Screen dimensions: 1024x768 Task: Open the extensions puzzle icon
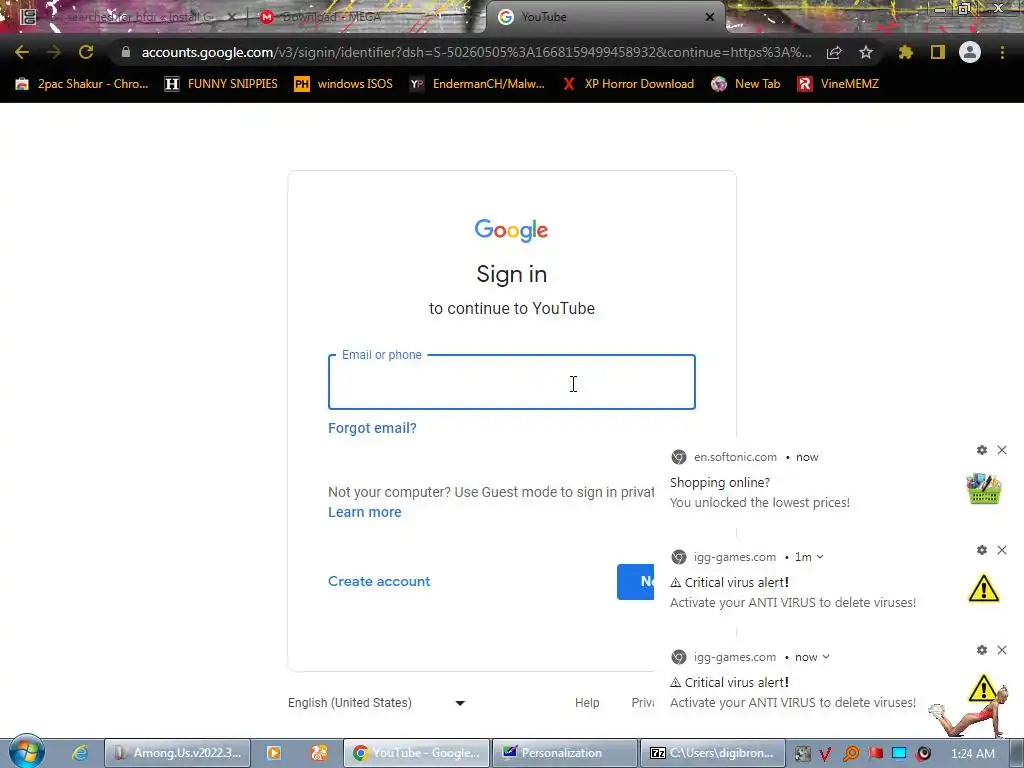click(906, 52)
